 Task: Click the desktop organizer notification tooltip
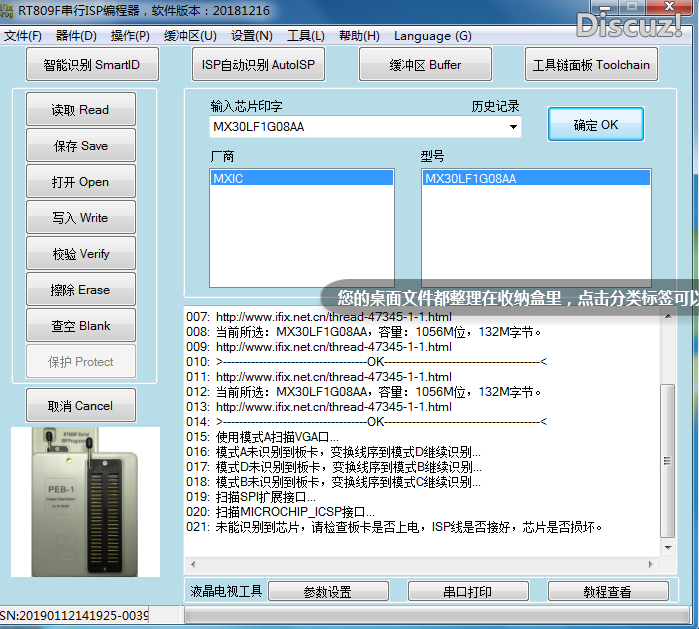(x=510, y=298)
